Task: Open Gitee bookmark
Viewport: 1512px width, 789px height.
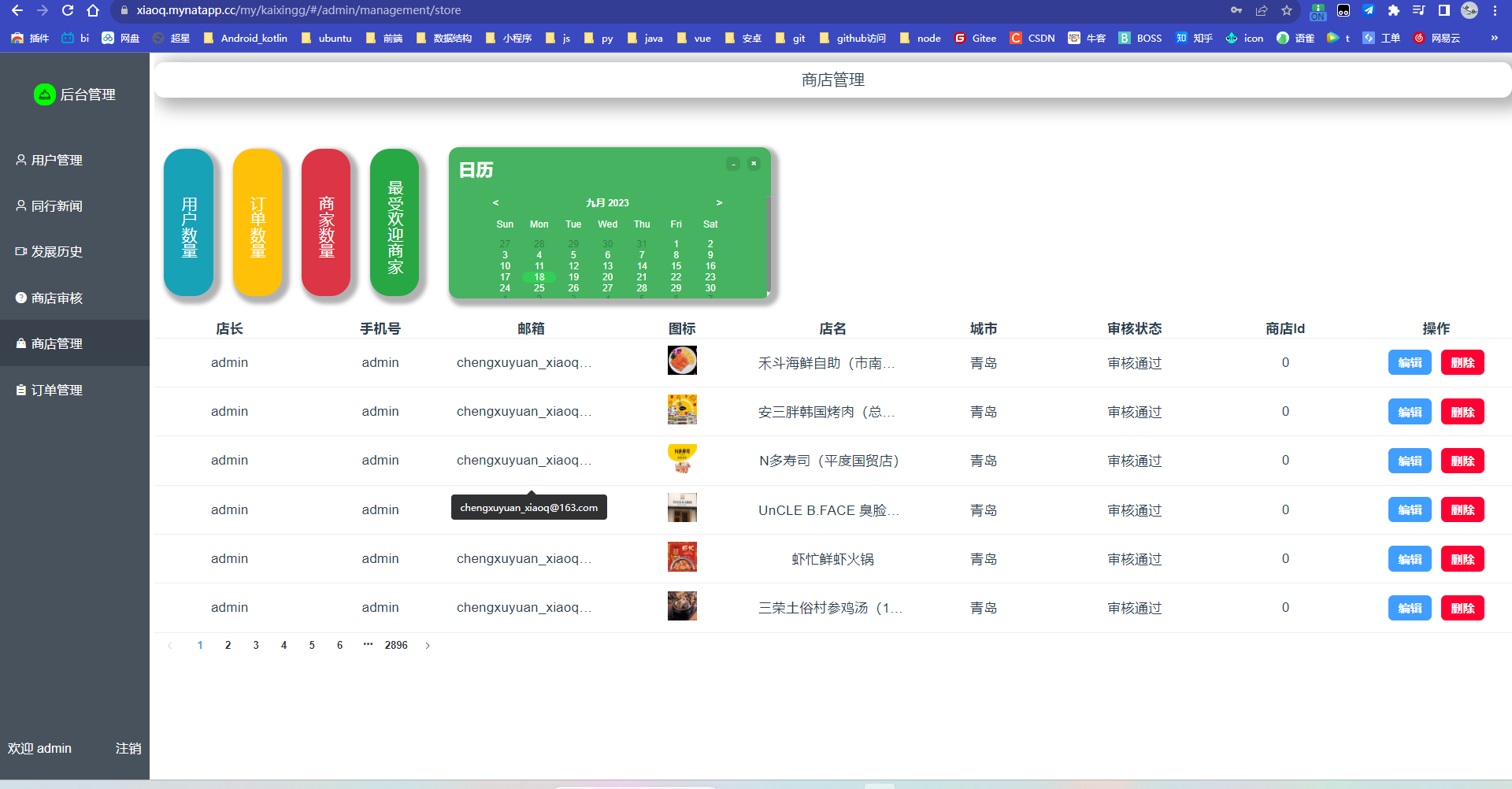Action: coord(975,38)
